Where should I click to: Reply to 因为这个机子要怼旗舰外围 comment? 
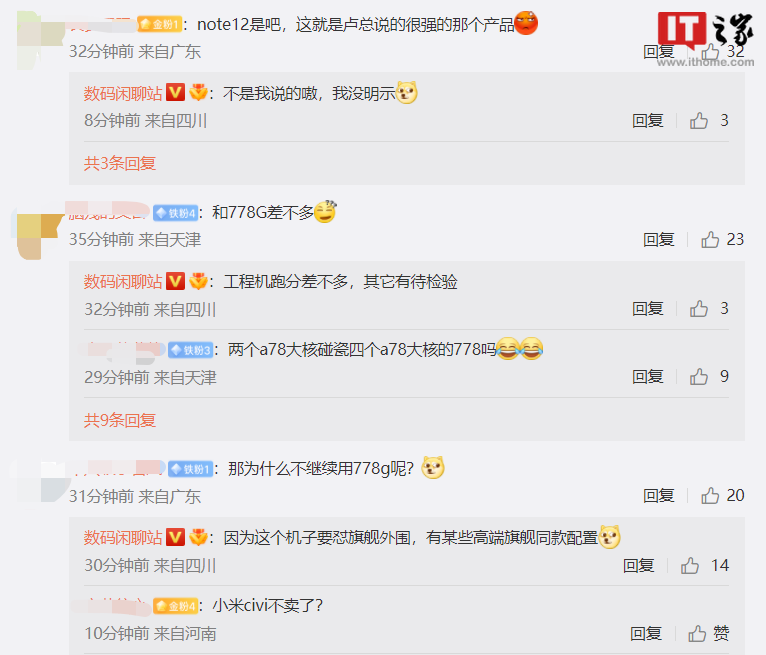point(638,566)
